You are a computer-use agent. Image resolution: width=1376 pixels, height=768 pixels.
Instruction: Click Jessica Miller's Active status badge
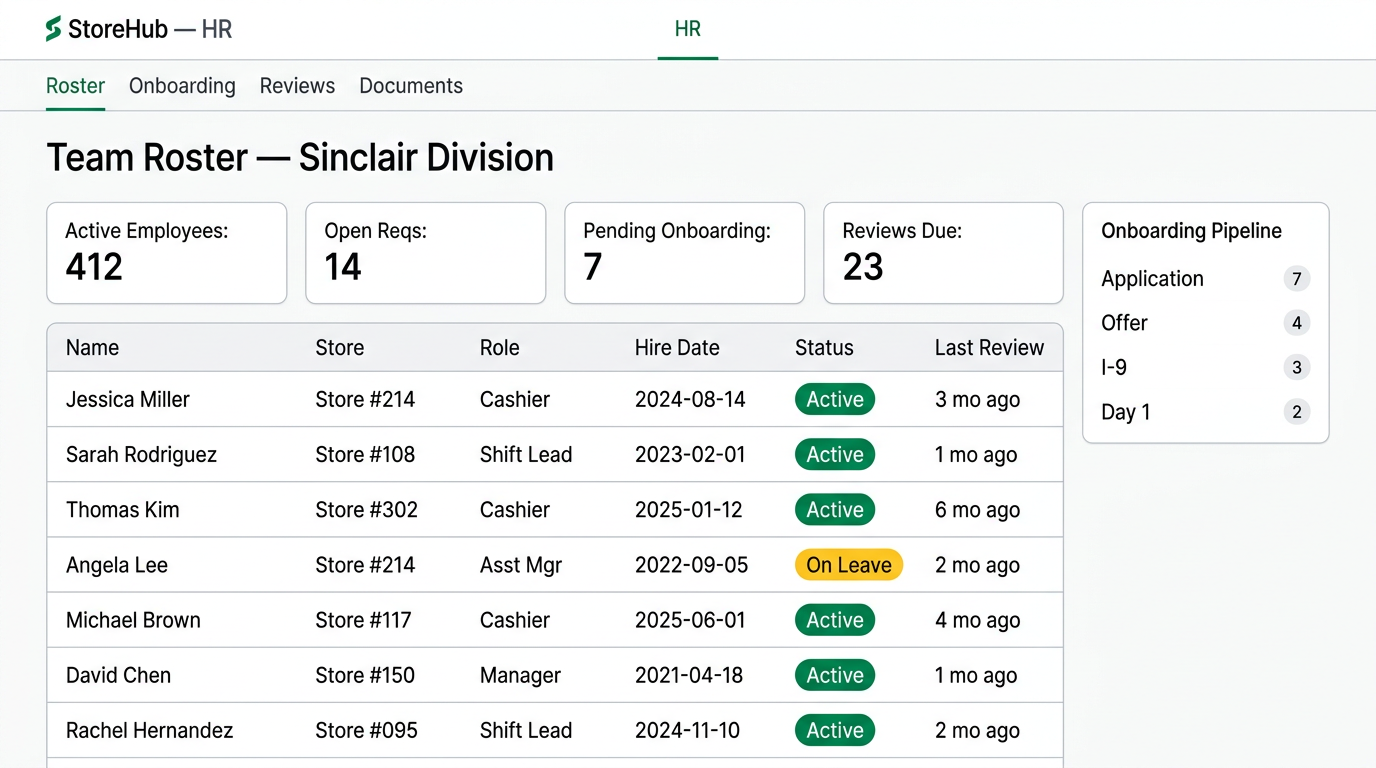835,400
